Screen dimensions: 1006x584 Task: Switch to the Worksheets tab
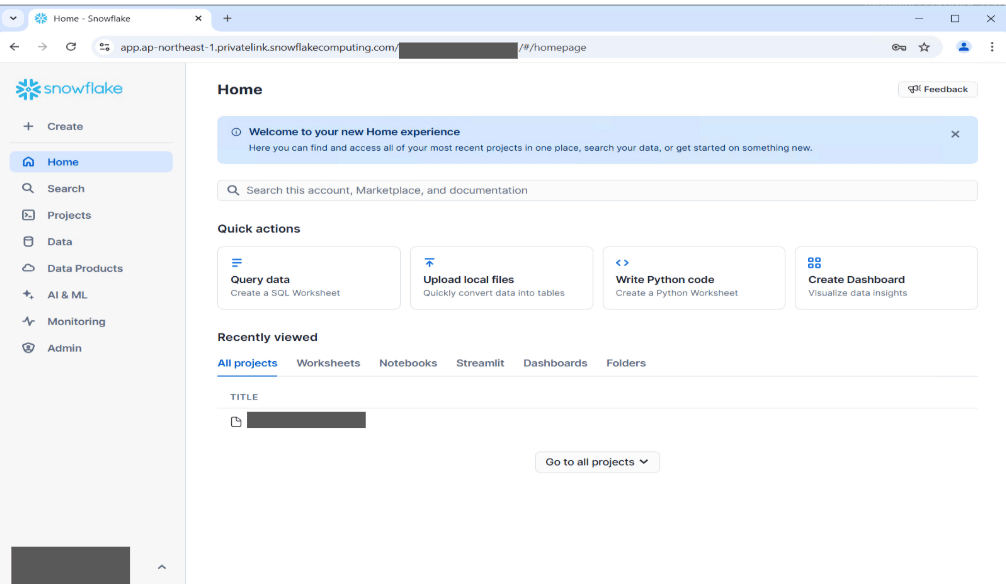tap(328, 363)
